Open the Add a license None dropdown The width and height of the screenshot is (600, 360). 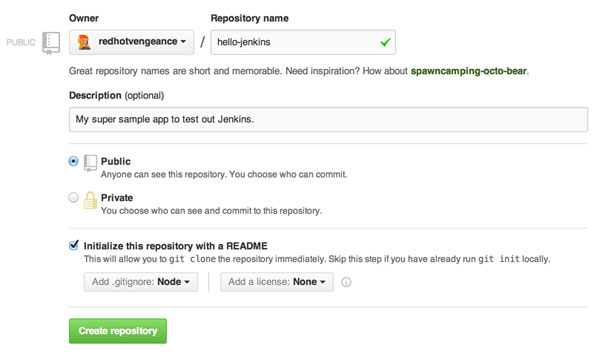coord(277,282)
